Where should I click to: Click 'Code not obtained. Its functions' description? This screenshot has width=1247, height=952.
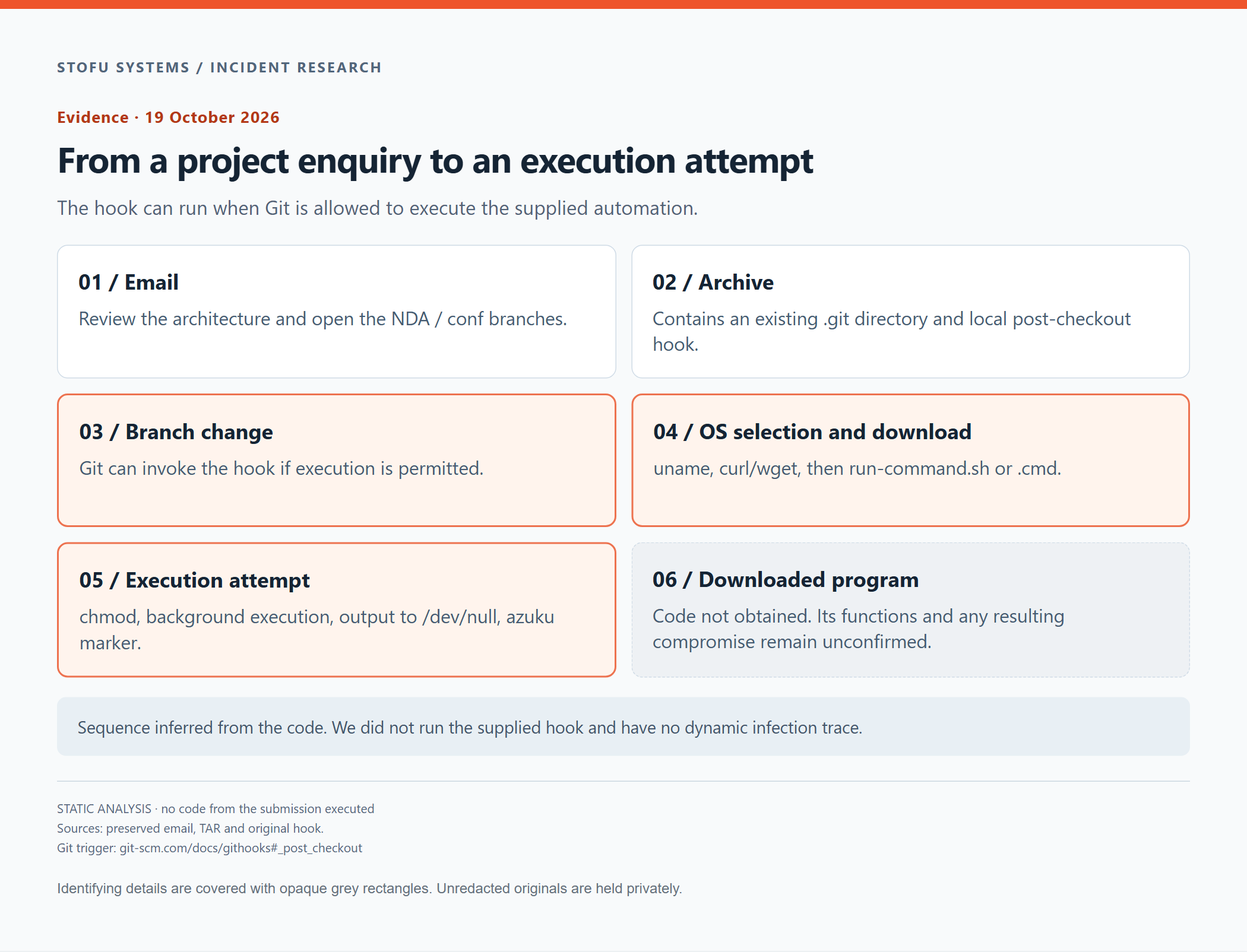[858, 629]
